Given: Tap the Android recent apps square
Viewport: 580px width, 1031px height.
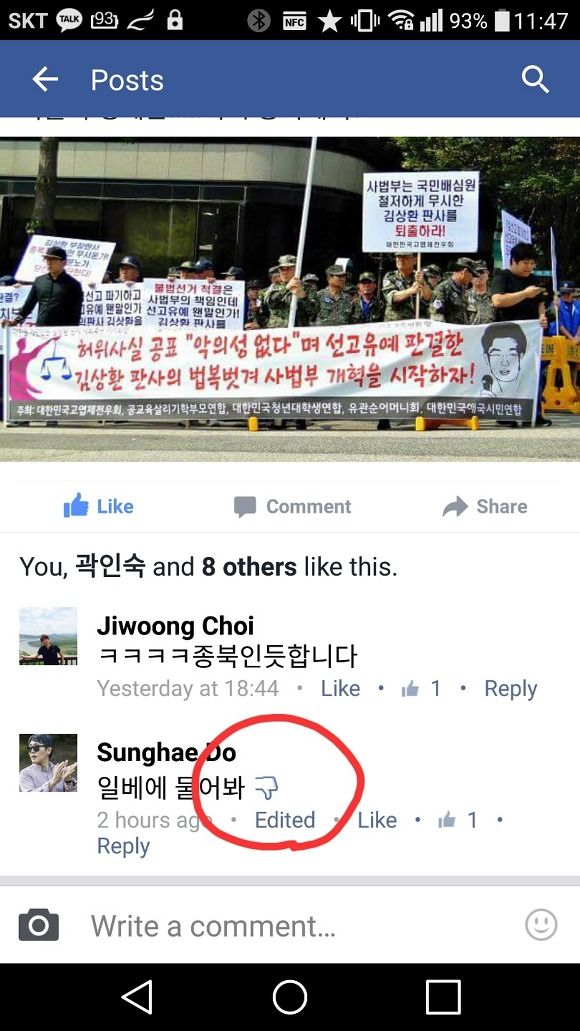Looking at the screenshot, I should tap(443, 997).
